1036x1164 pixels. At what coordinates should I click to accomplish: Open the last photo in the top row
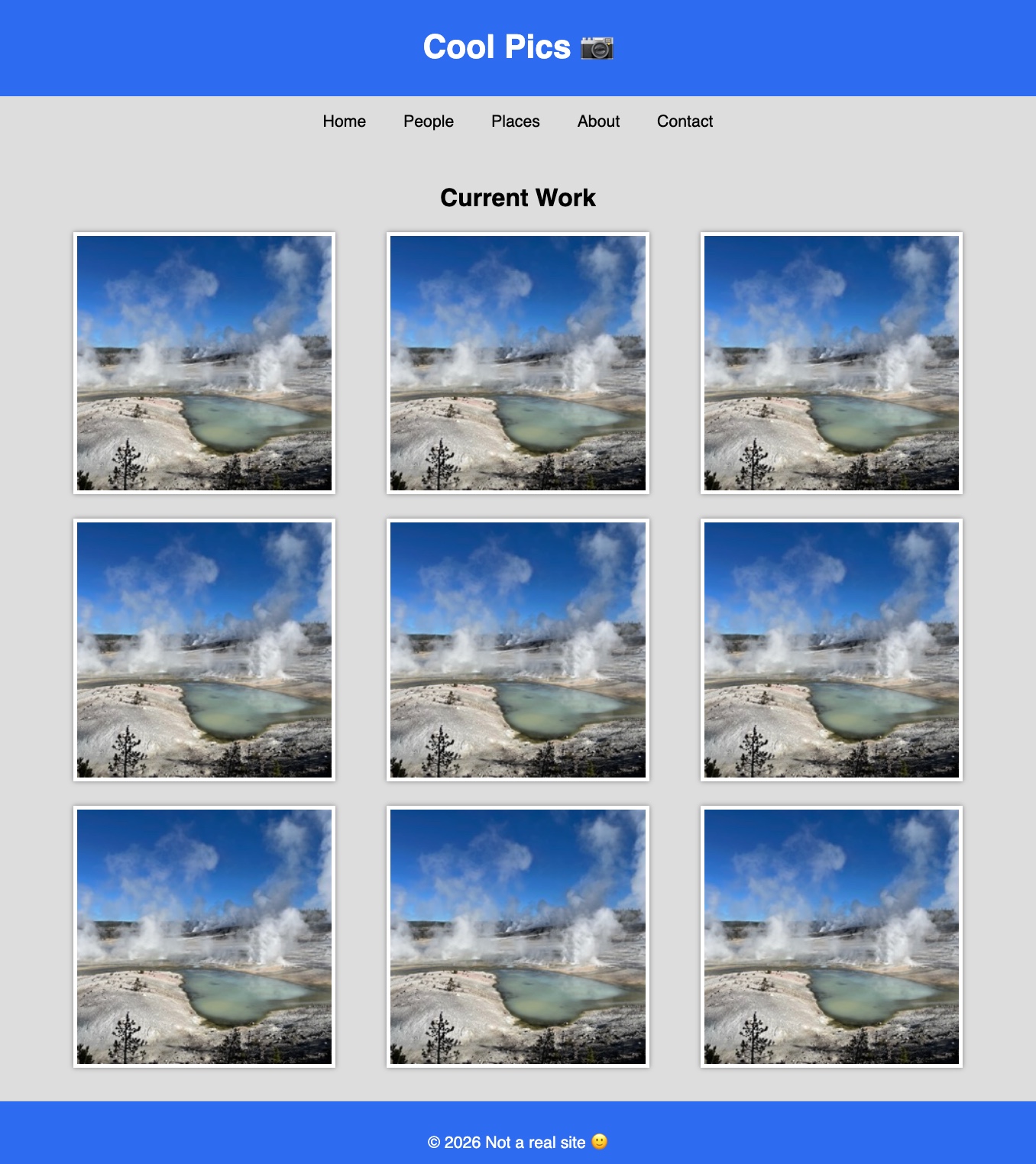click(x=831, y=363)
